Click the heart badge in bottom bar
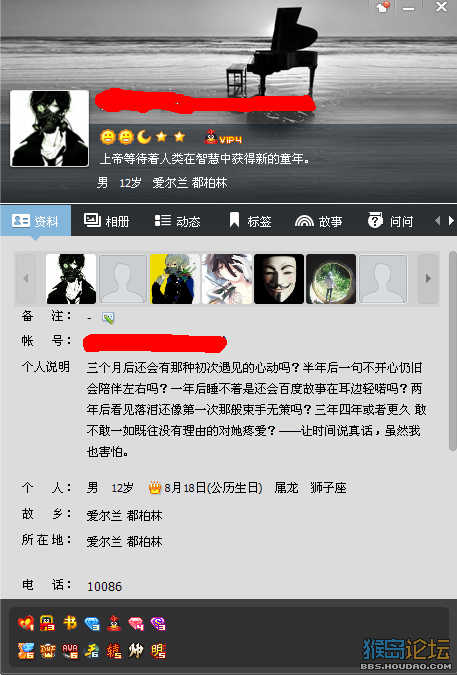This screenshot has width=457, height=675. (x=26, y=623)
